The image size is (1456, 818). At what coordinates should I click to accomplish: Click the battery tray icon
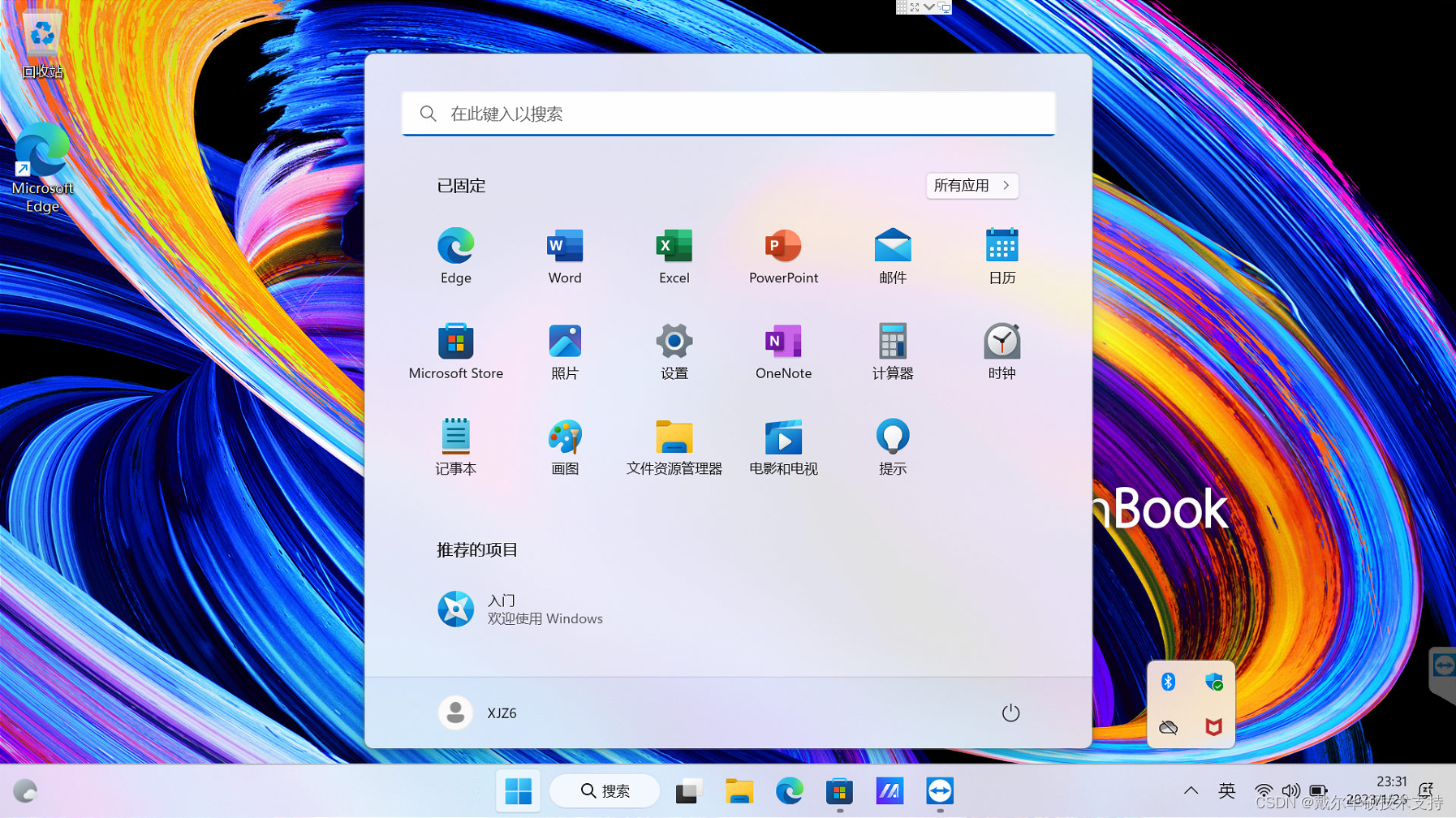pyautogui.click(x=1318, y=790)
